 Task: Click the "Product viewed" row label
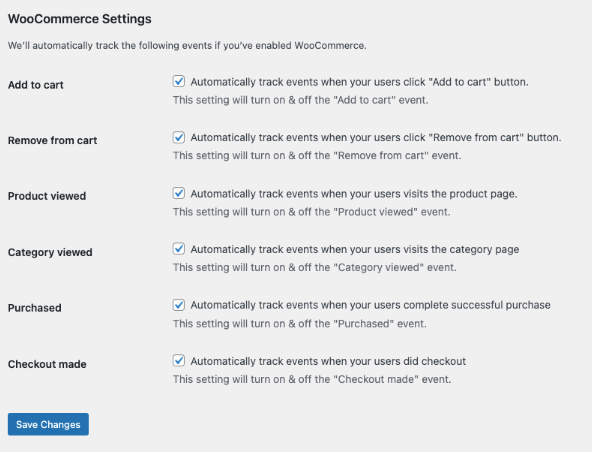pos(47,196)
